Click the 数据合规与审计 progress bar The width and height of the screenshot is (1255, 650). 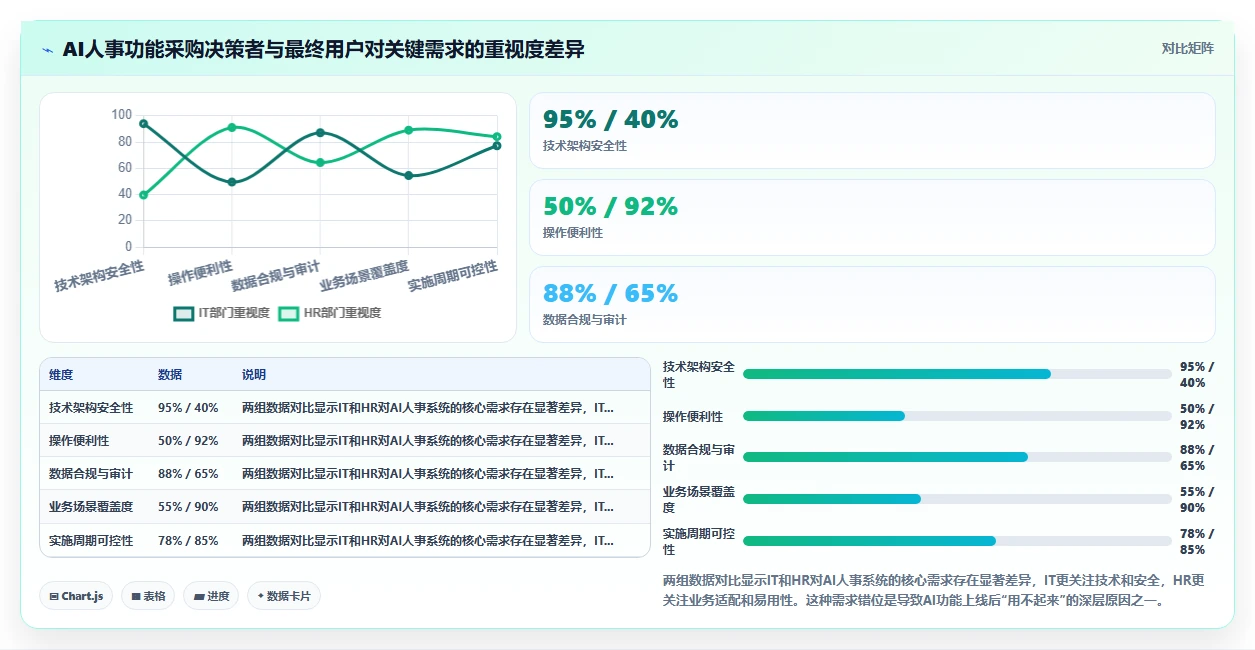[x=957, y=457]
